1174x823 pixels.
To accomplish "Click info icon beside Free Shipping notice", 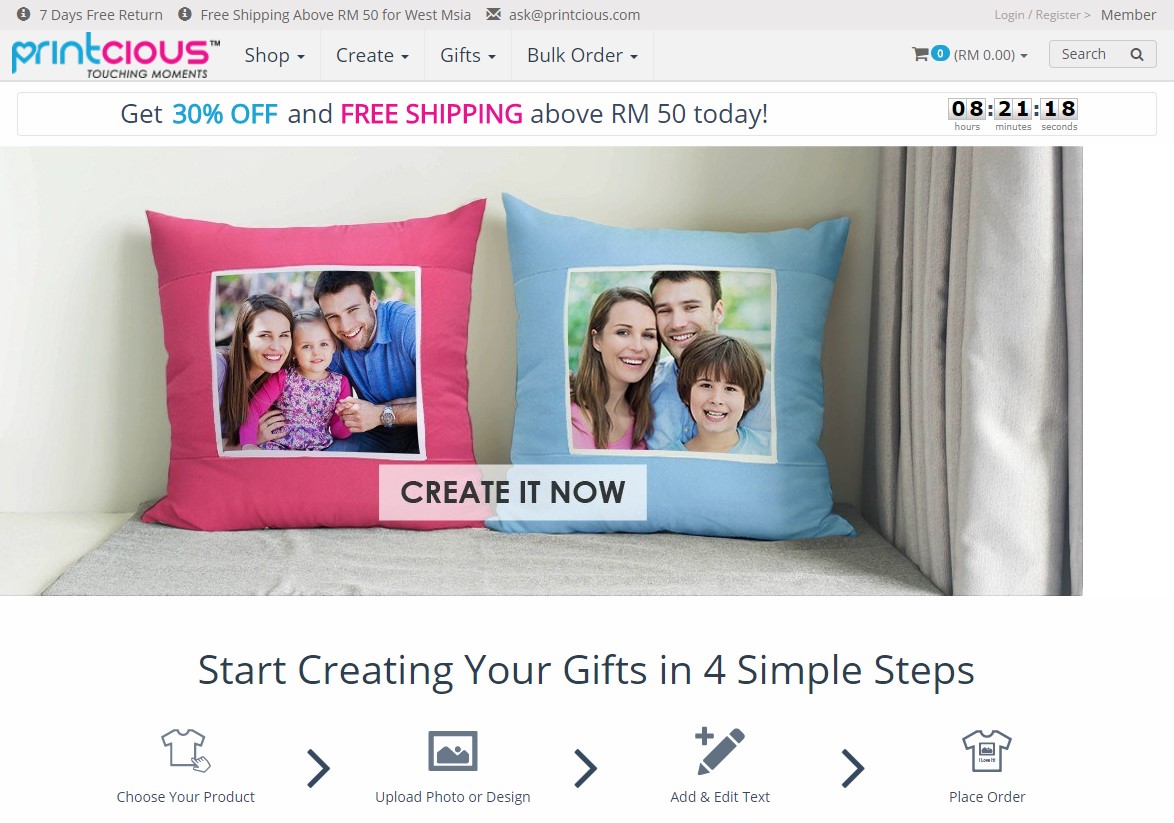I will point(184,14).
